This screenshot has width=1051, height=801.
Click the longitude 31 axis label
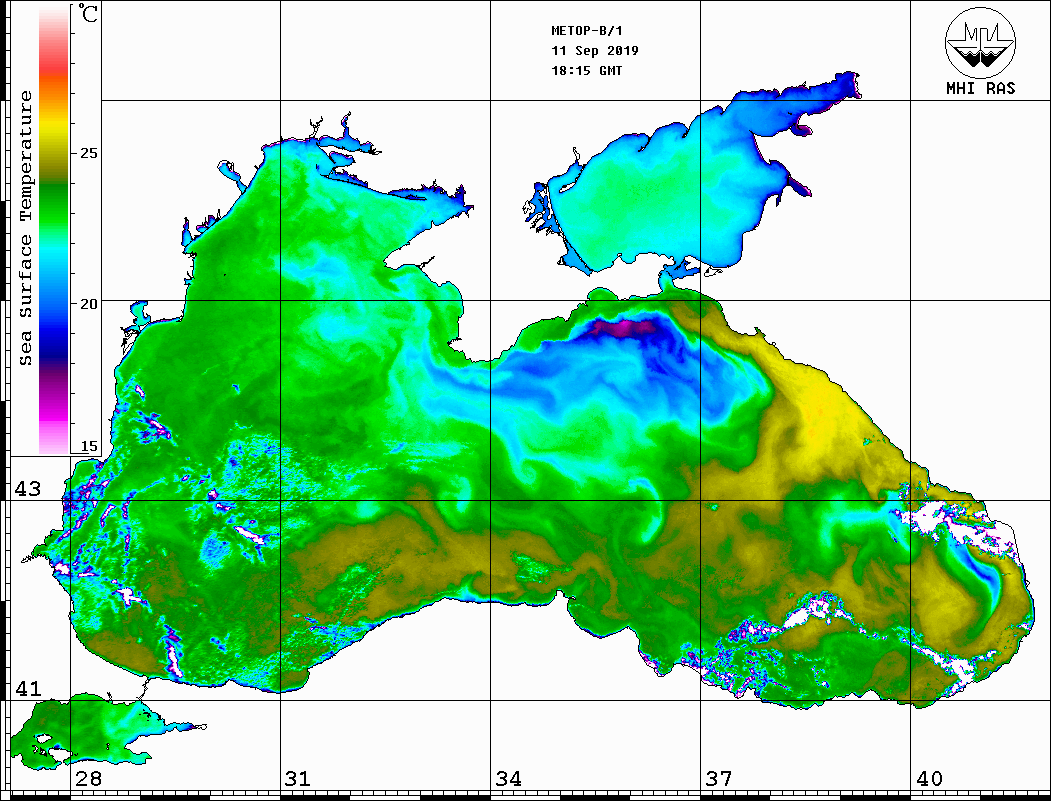point(297,779)
